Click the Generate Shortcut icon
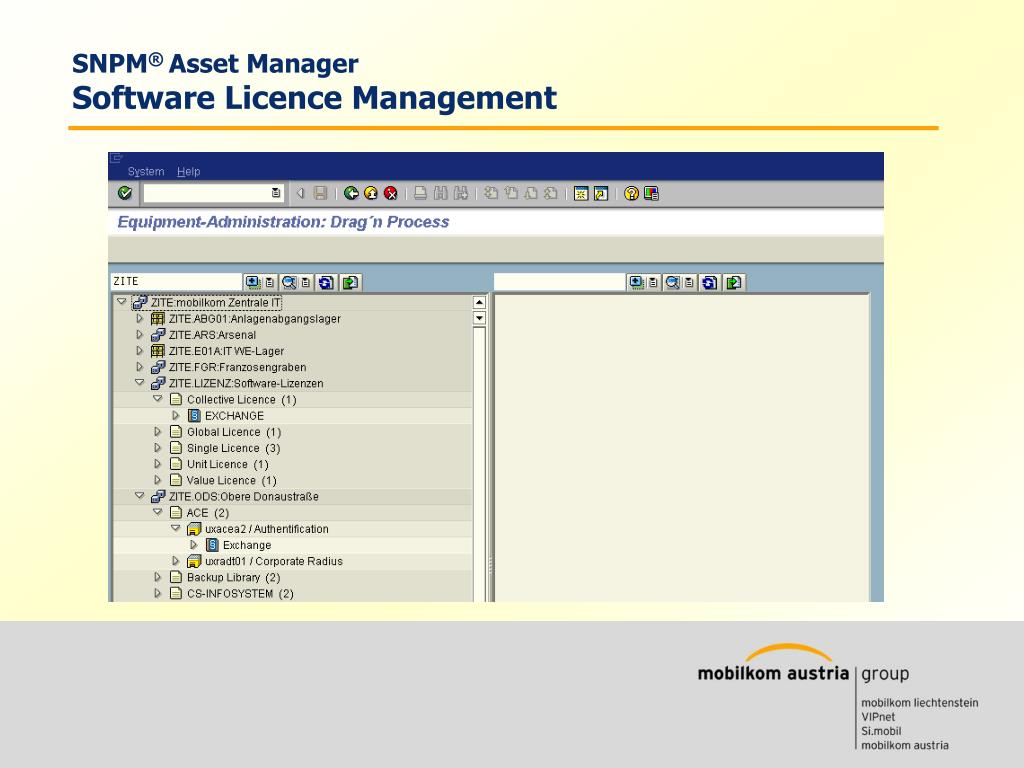 pos(601,193)
